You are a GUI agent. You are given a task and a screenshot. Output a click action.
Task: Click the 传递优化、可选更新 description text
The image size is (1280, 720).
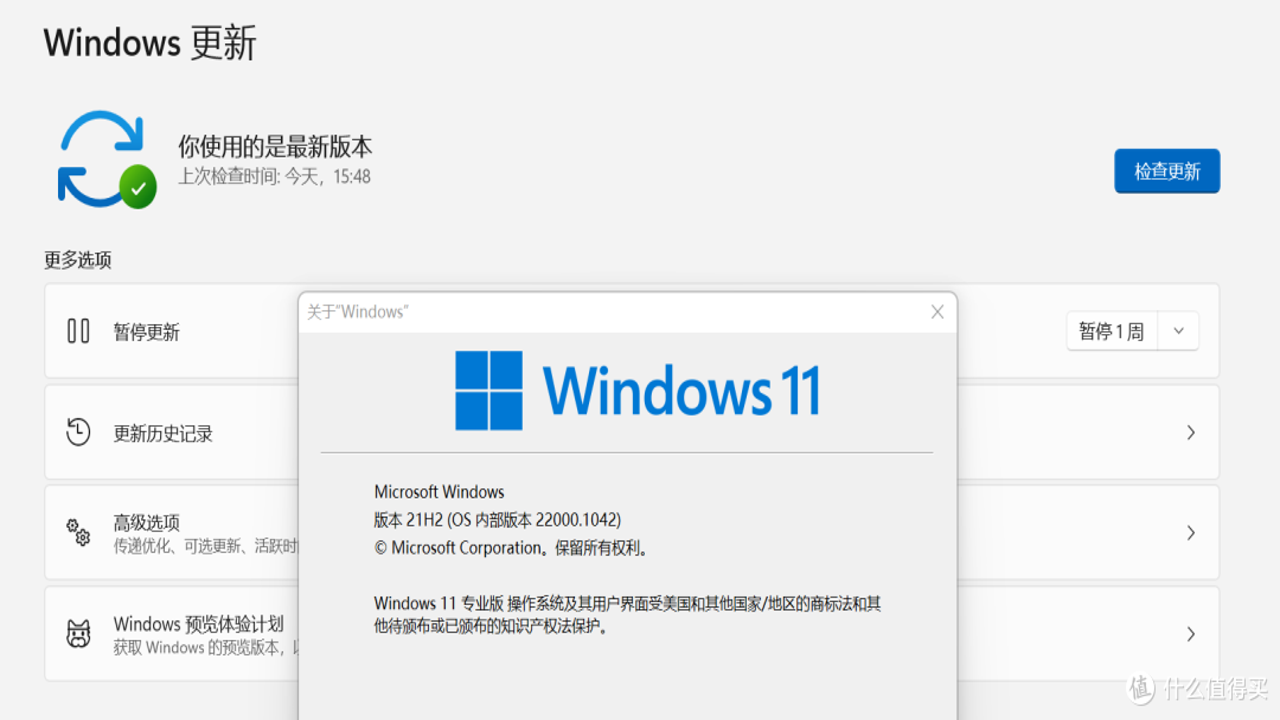(205, 546)
